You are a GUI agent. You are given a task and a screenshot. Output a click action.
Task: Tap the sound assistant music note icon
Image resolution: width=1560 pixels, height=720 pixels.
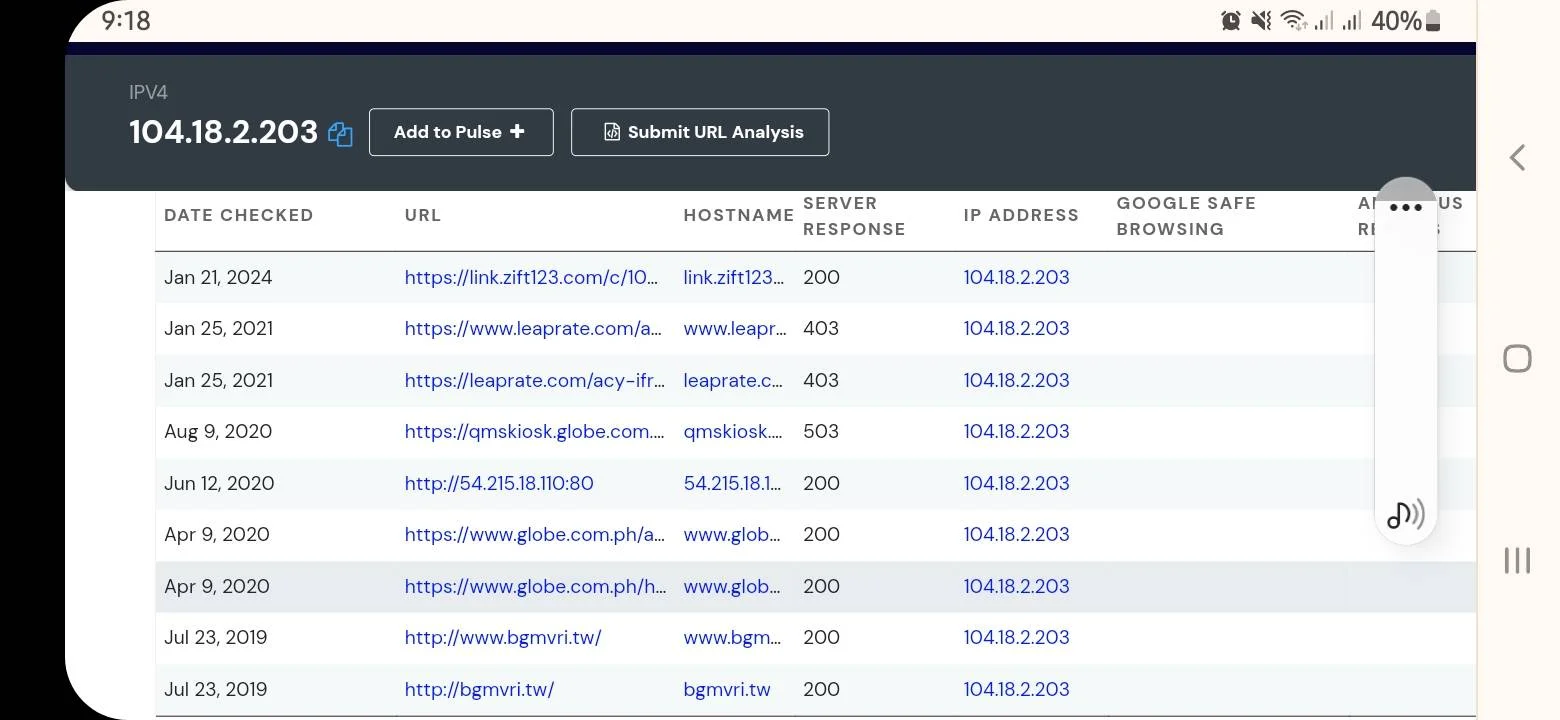click(1405, 514)
